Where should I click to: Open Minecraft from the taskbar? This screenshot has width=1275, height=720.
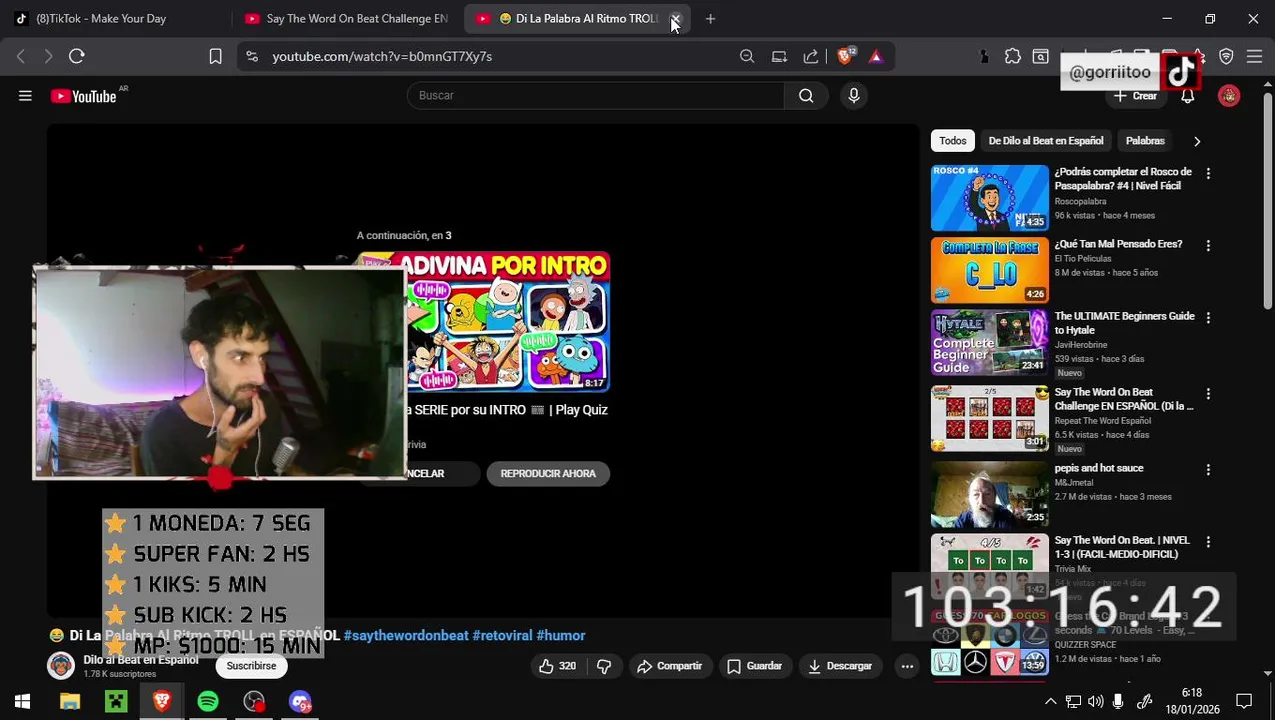[116, 702]
